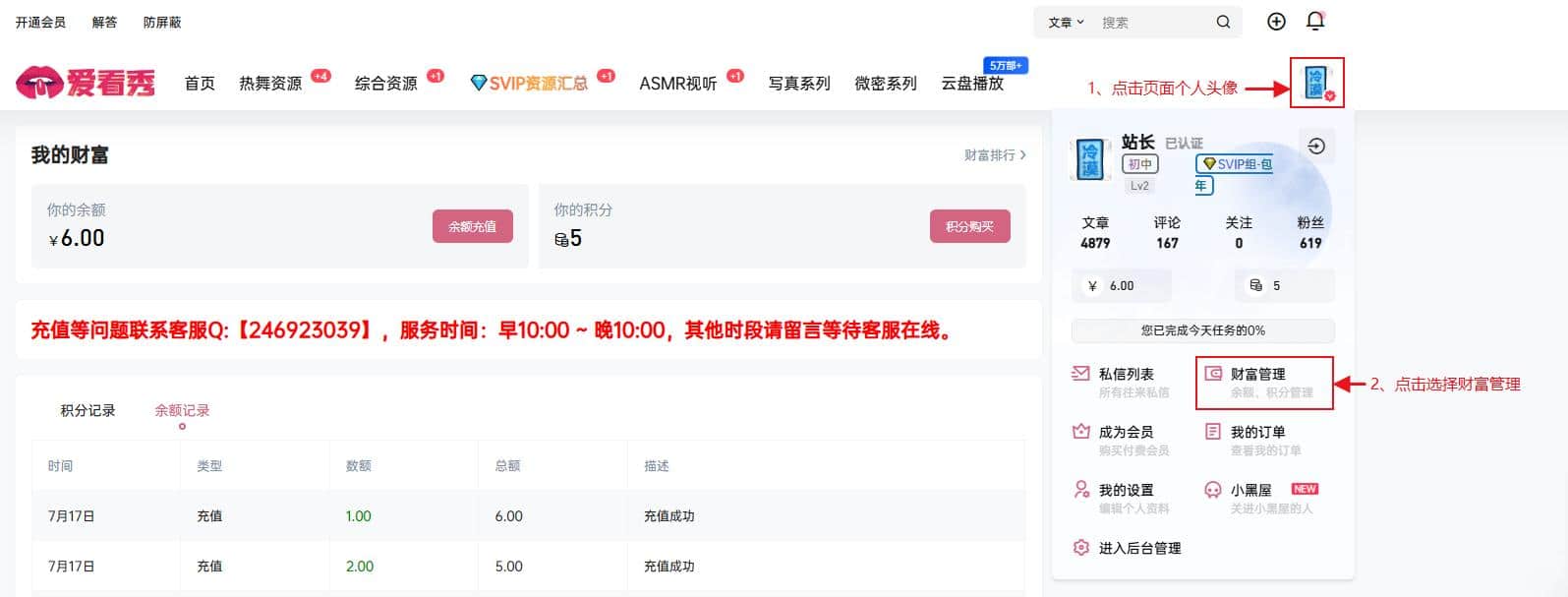Open the 文章 search type dropdown
This screenshot has width=1568, height=597.
[x=1066, y=22]
